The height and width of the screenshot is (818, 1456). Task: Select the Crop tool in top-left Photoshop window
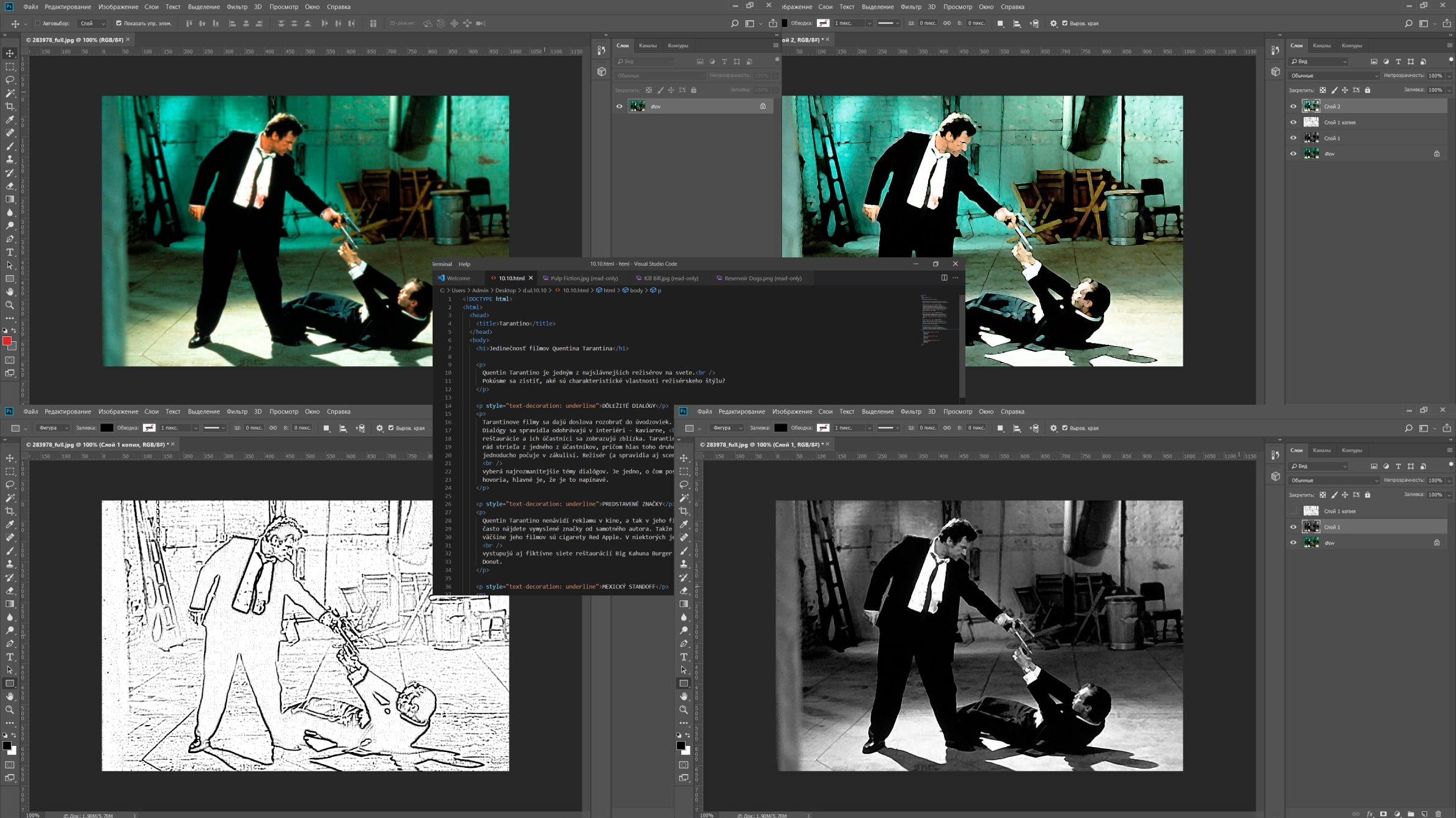pos(10,106)
